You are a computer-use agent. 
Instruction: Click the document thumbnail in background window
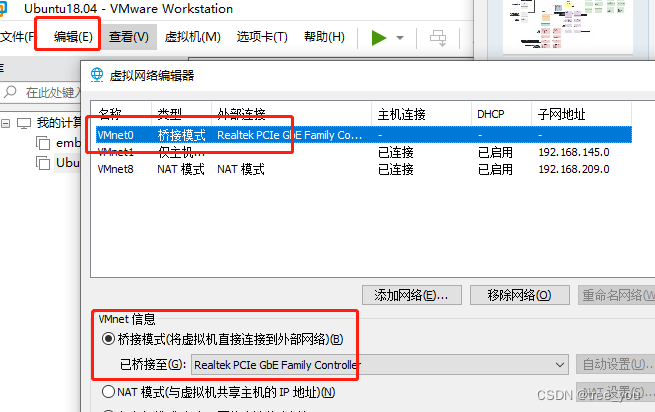(x=568, y=26)
